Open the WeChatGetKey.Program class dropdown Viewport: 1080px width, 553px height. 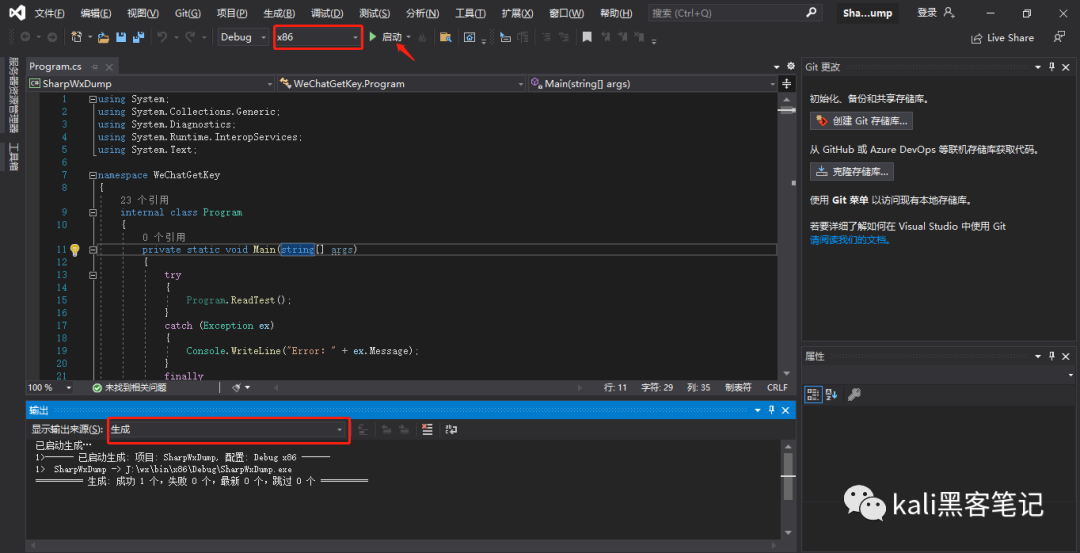[x=402, y=84]
